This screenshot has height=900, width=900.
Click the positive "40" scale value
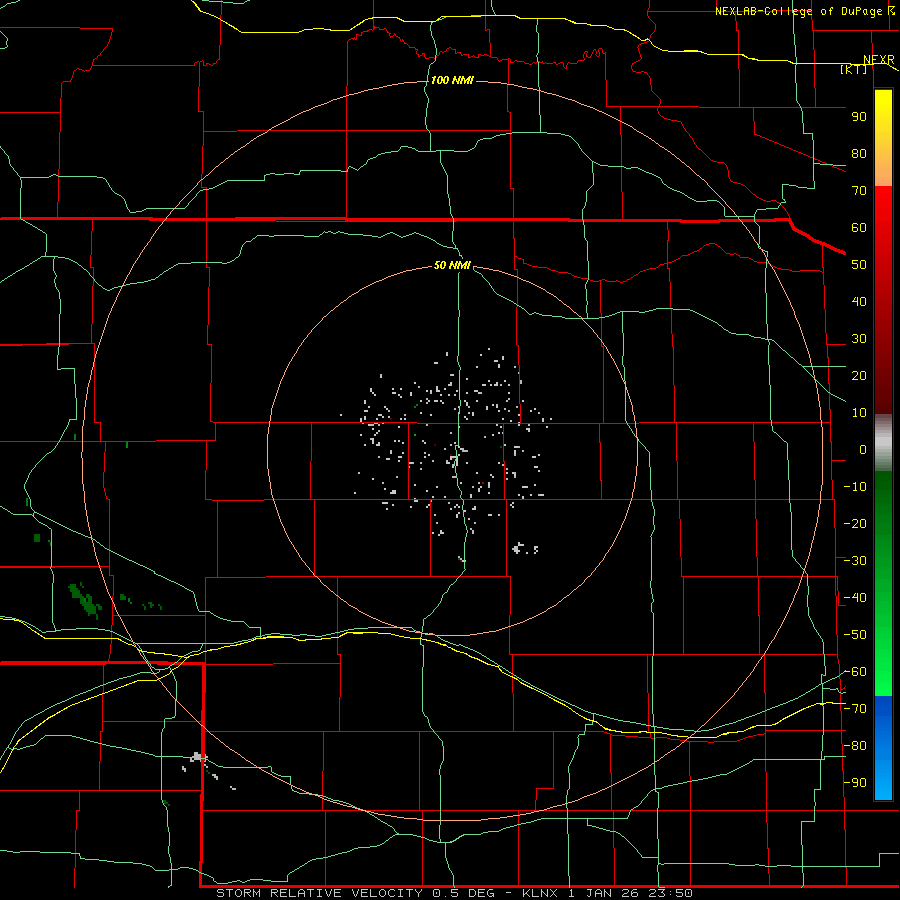859,301
